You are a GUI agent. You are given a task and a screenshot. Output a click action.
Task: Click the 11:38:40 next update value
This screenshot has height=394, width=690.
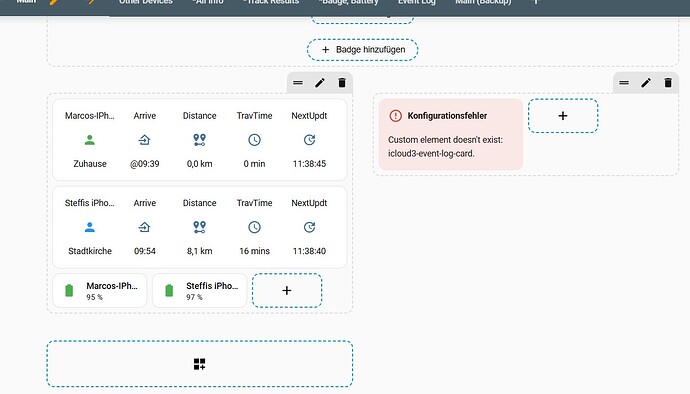[309, 251]
